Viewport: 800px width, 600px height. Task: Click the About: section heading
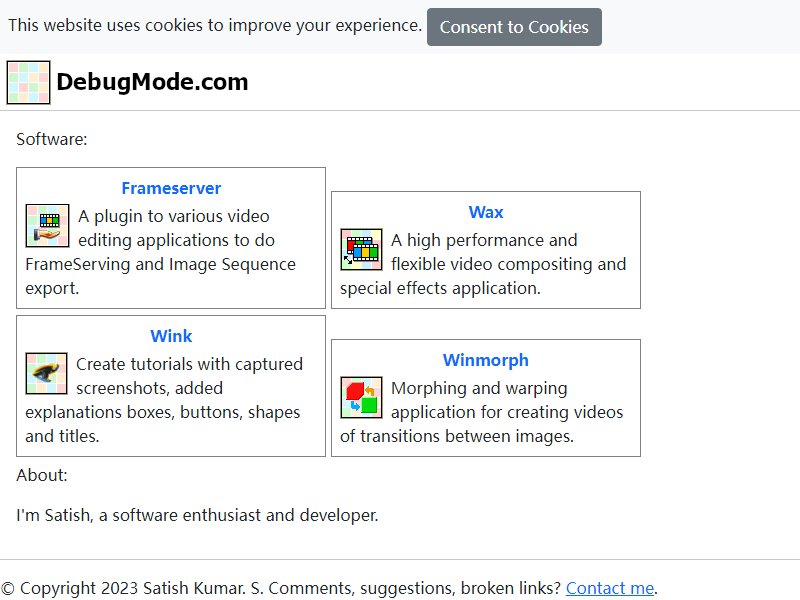point(42,476)
